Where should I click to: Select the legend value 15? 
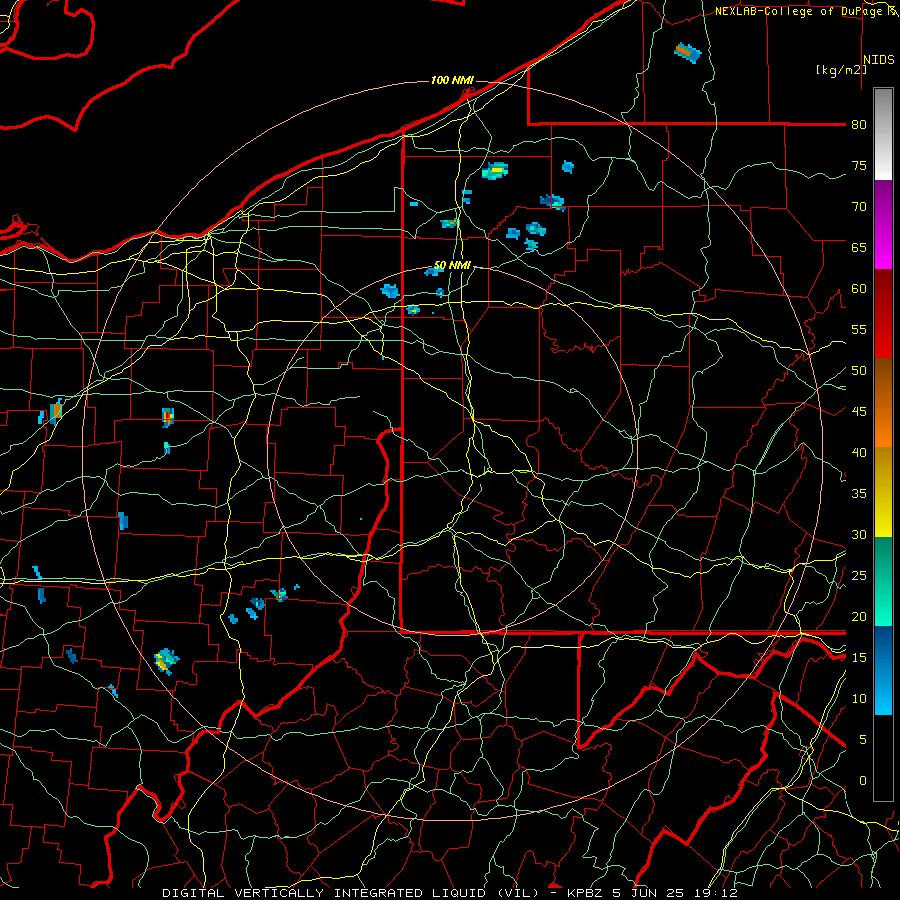(x=859, y=658)
